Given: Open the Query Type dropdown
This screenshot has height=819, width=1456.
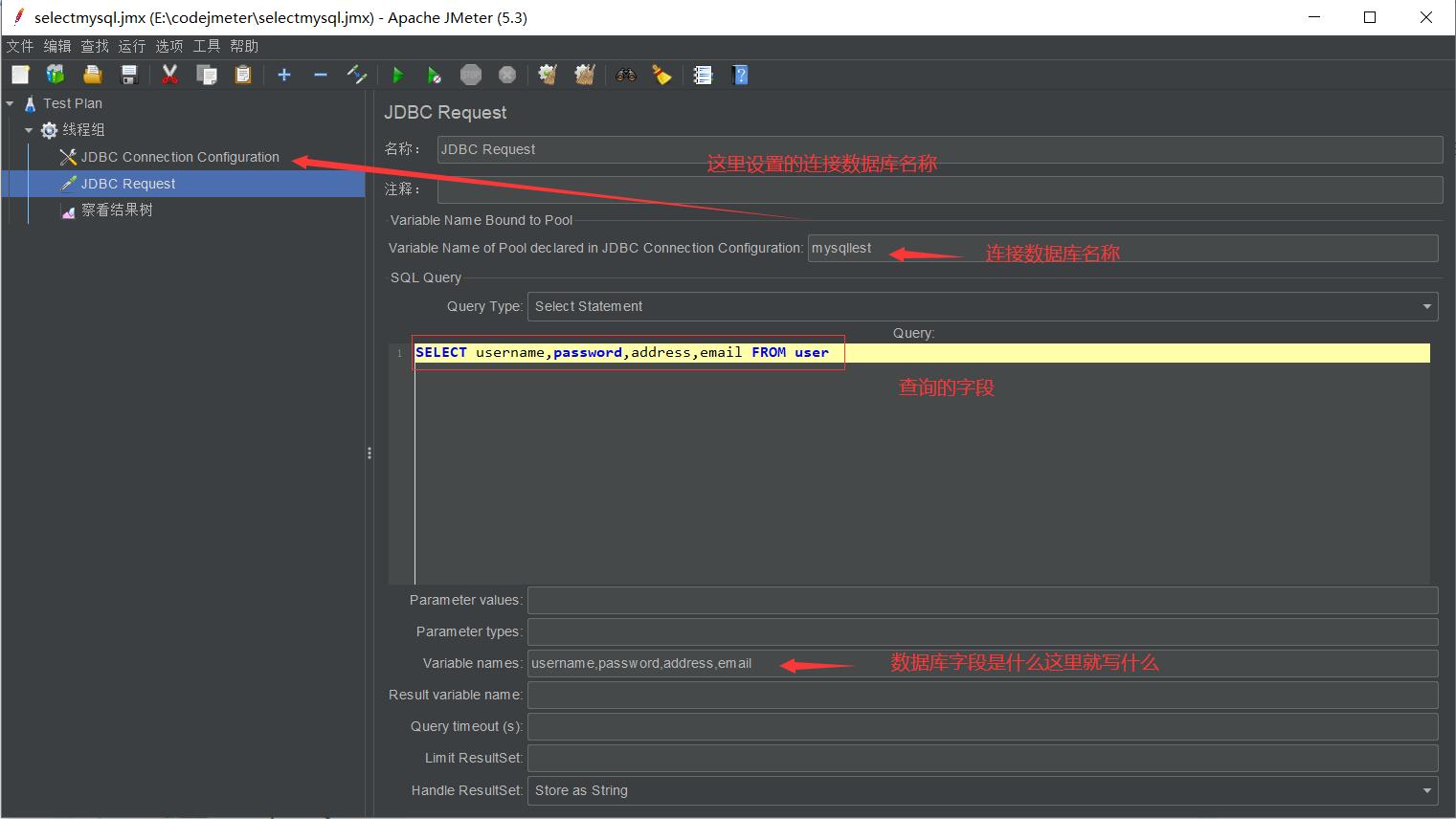Looking at the screenshot, I should click(x=983, y=306).
